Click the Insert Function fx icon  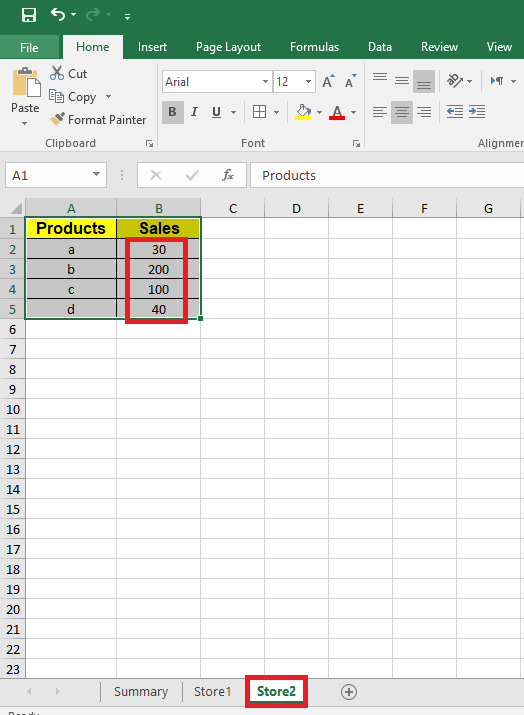pyautogui.click(x=228, y=175)
